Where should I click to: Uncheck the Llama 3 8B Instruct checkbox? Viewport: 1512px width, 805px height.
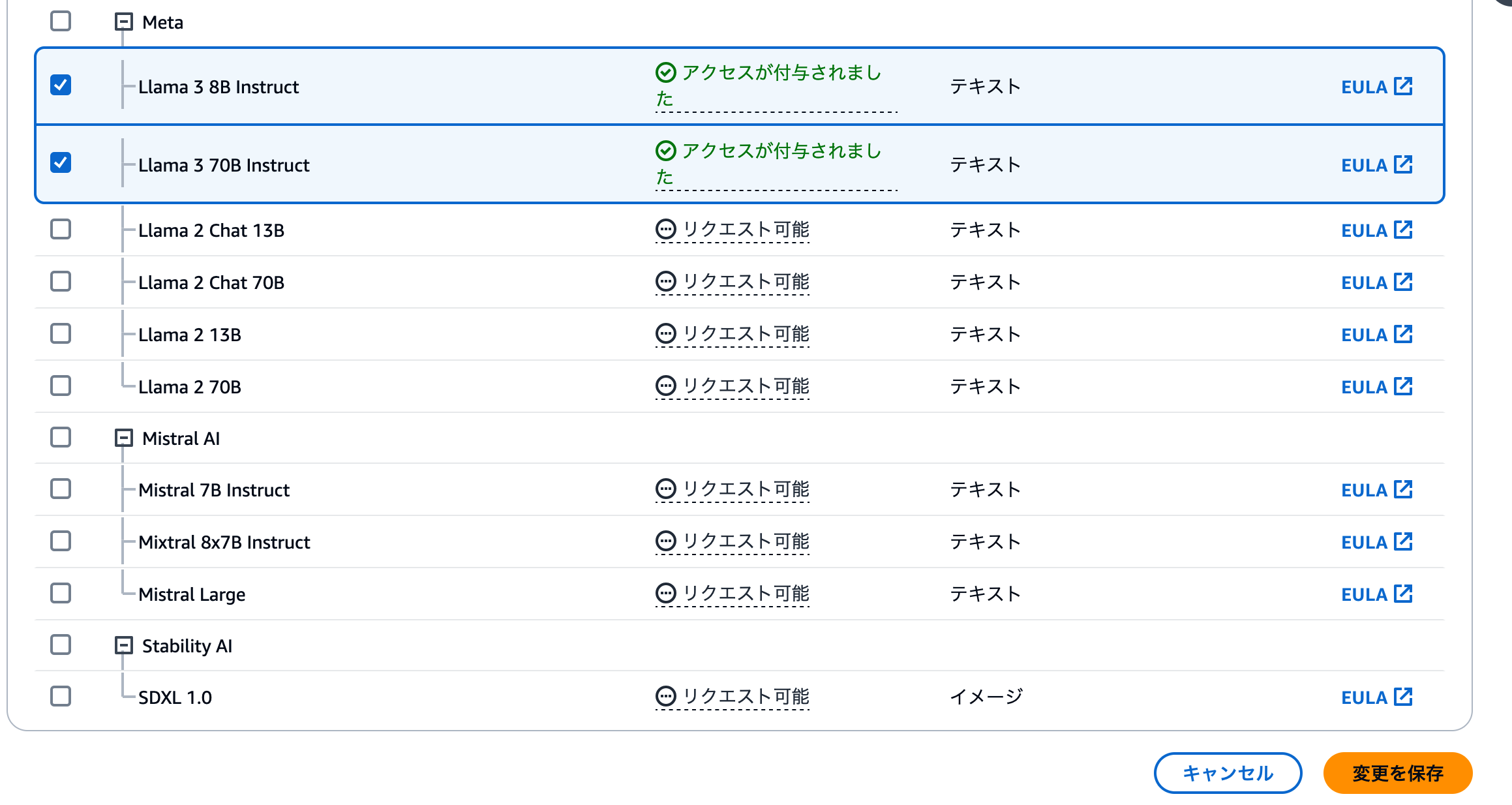click(x=60, y=84)
